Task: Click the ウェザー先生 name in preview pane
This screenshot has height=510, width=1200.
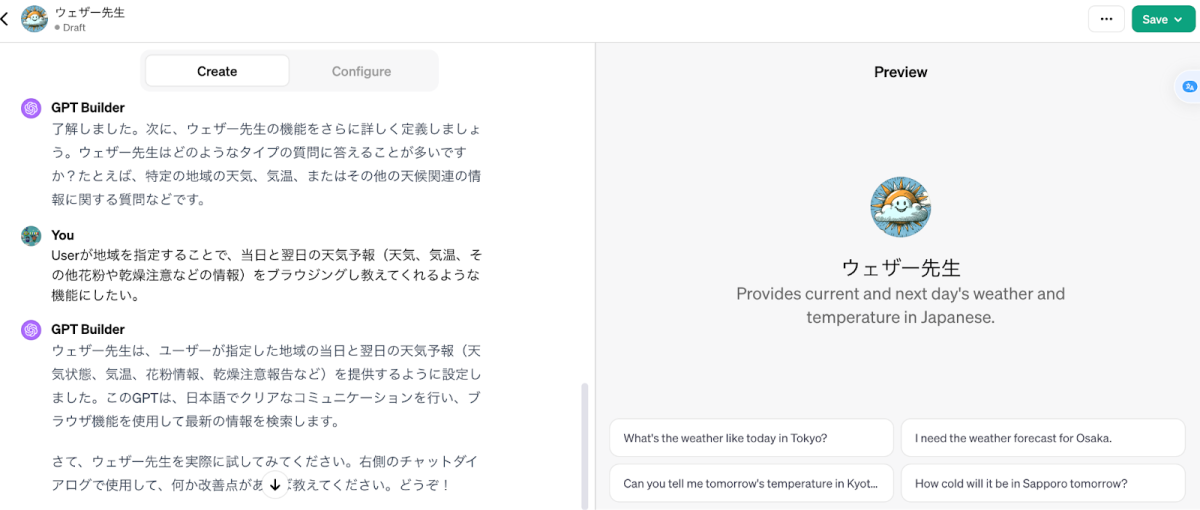Action: [900, 268]
